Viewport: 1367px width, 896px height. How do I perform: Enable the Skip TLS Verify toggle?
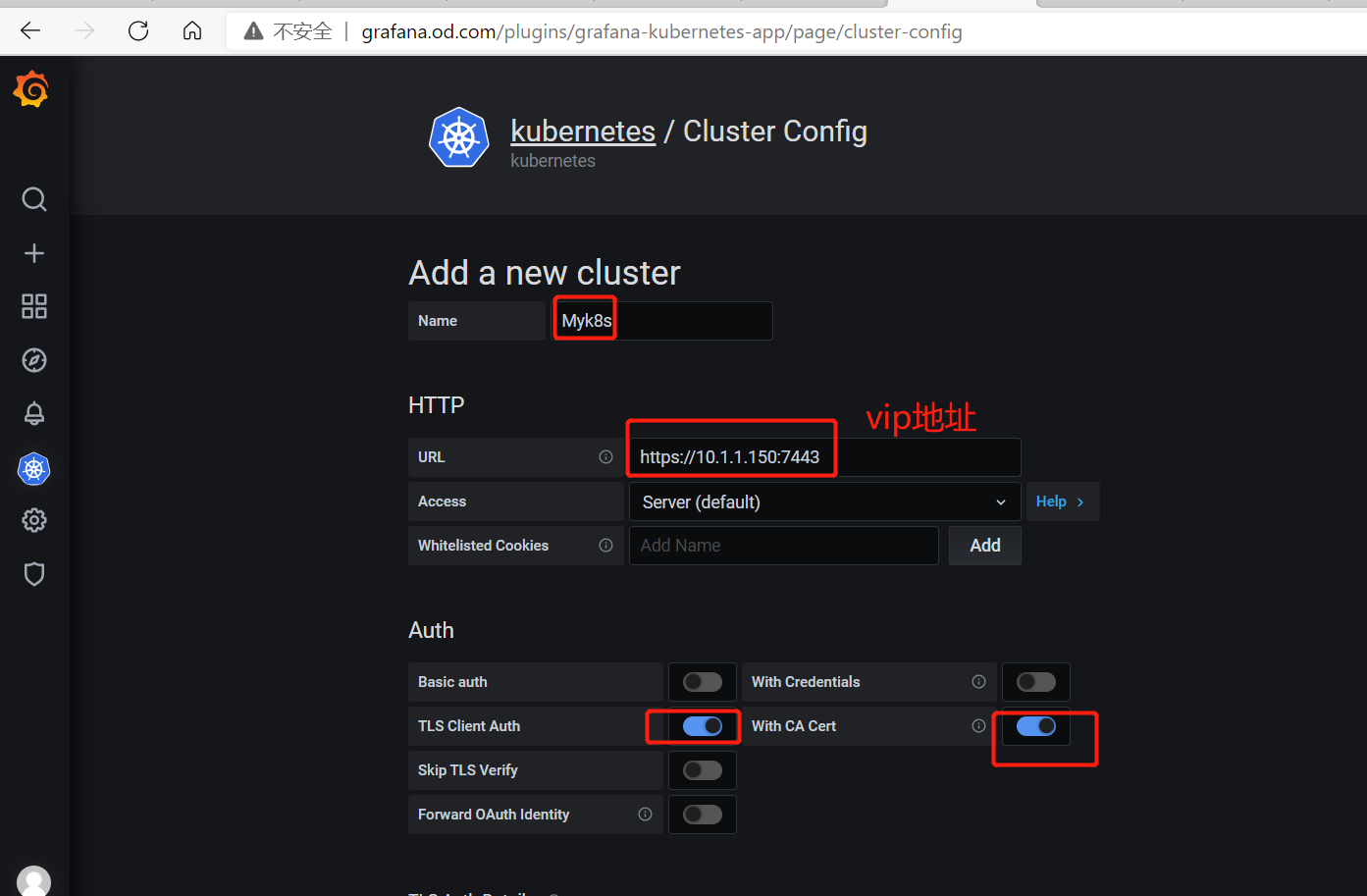click(x=703, y=770)
